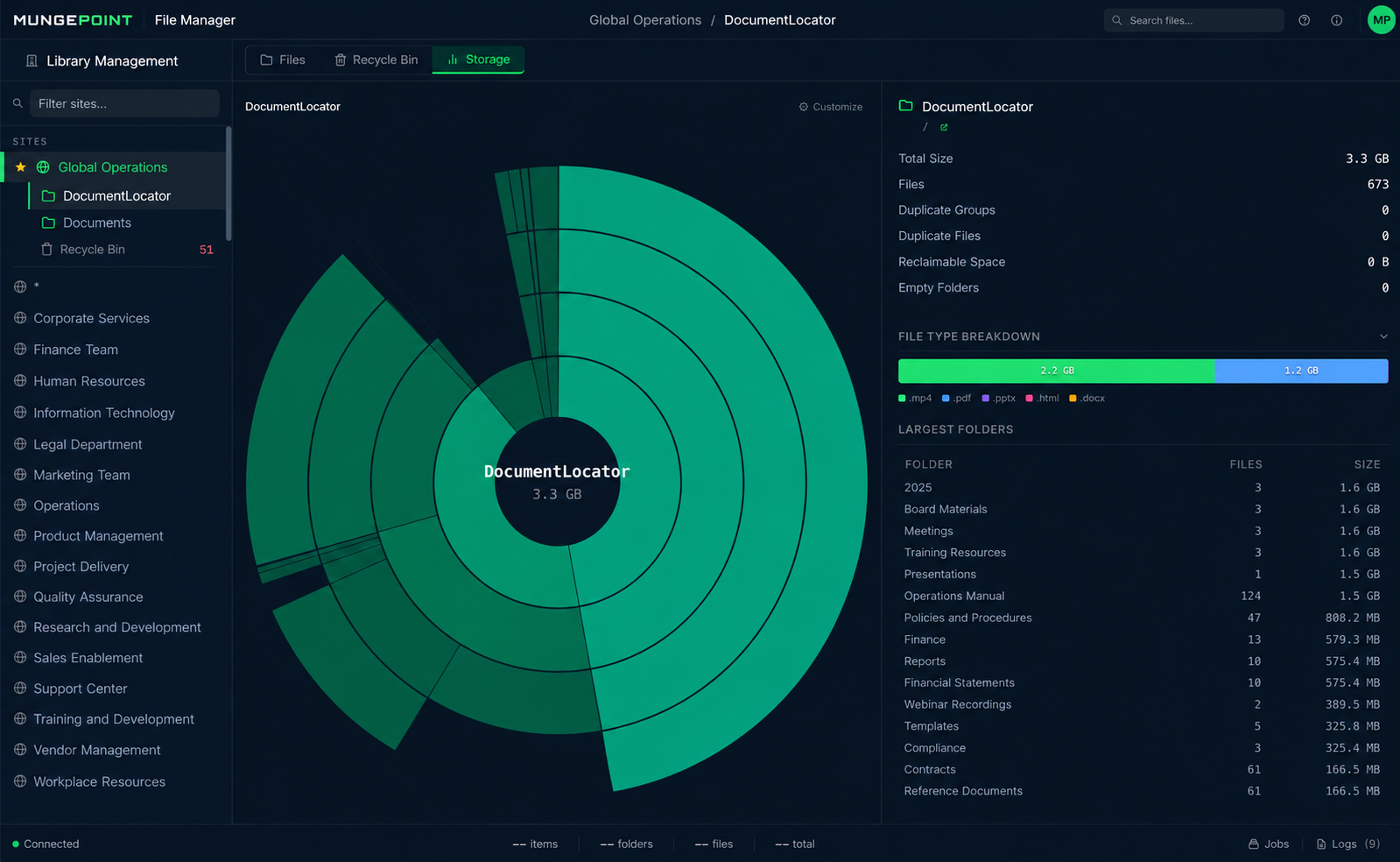Image resolution: width=1400 pixels, height=862 pixels.
Task: Open the MP user avatar menu
Action: click(1381, 20)
